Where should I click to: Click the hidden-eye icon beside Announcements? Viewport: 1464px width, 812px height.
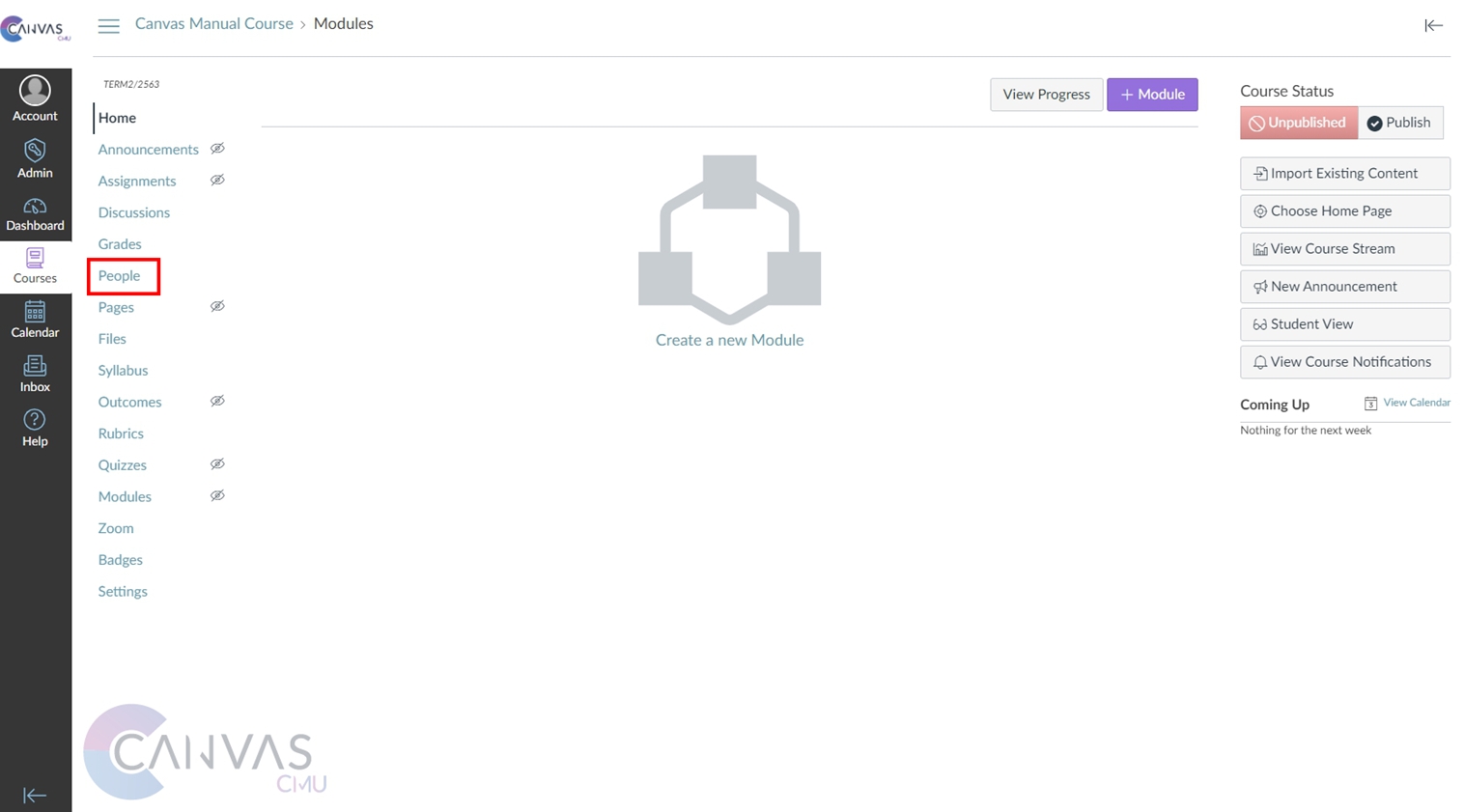pos(217,149)
